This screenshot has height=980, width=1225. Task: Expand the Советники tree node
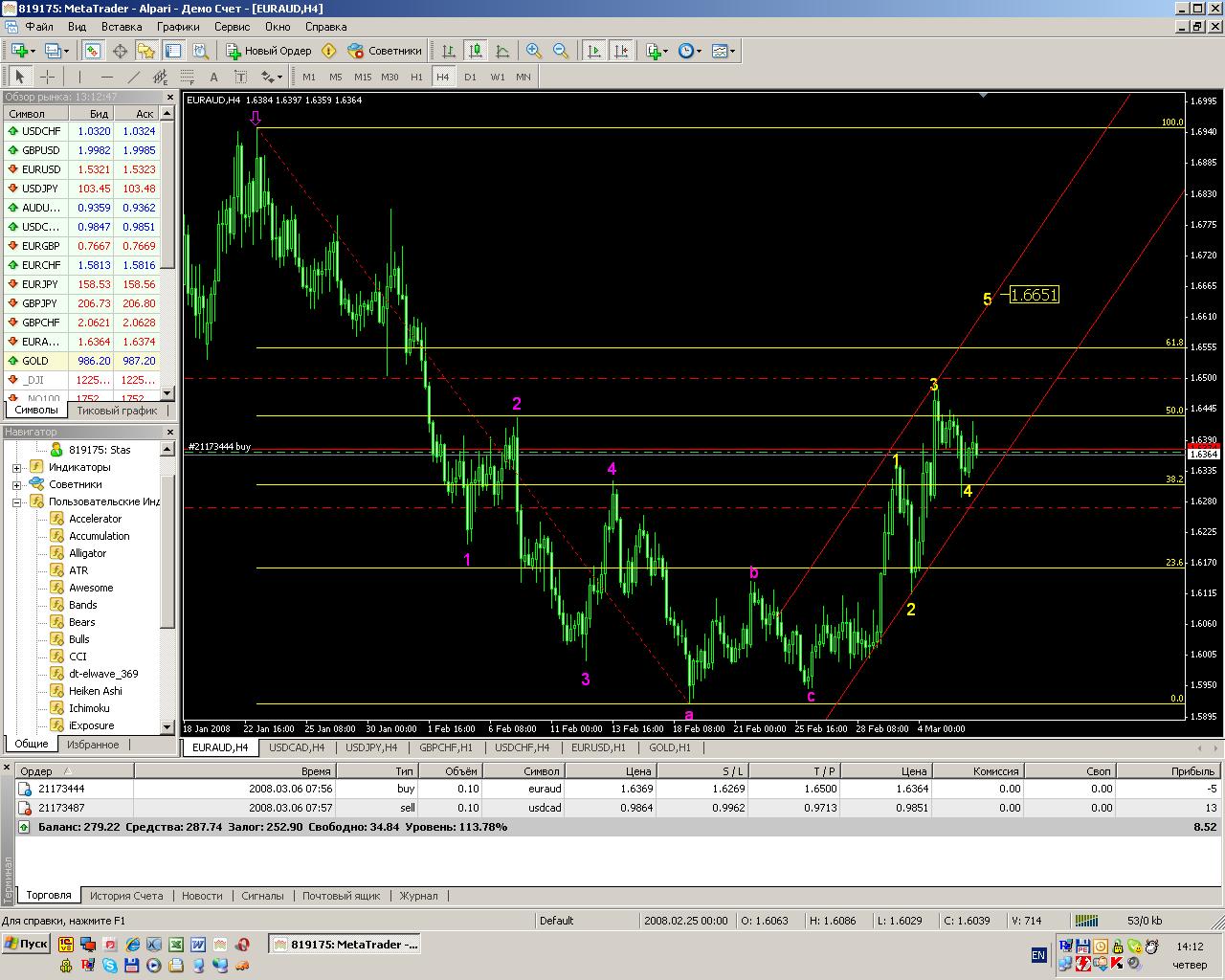pyautogui.click(x=16, y=485)
